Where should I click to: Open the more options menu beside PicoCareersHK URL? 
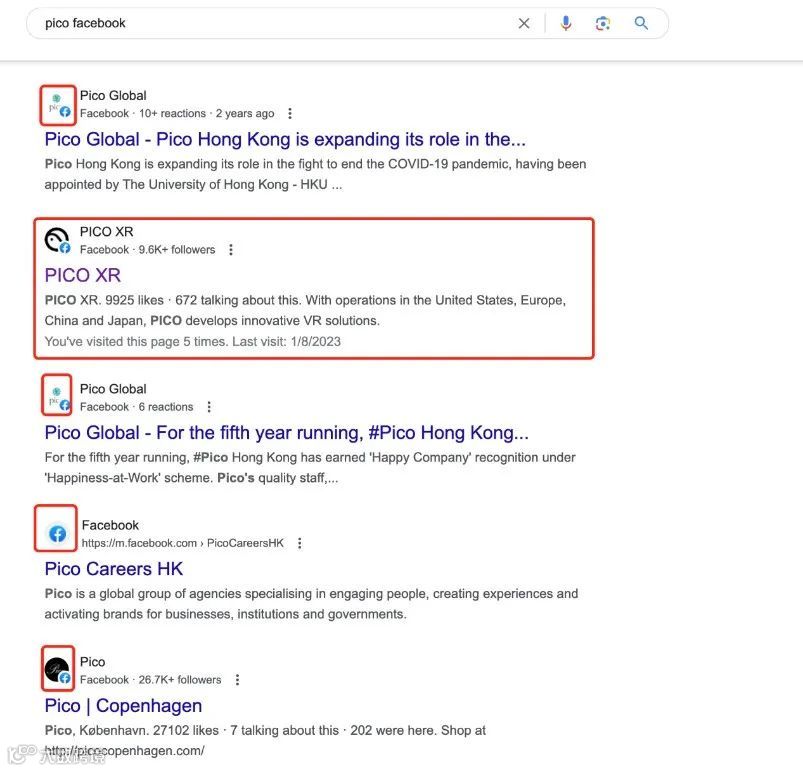pos(300,543)
